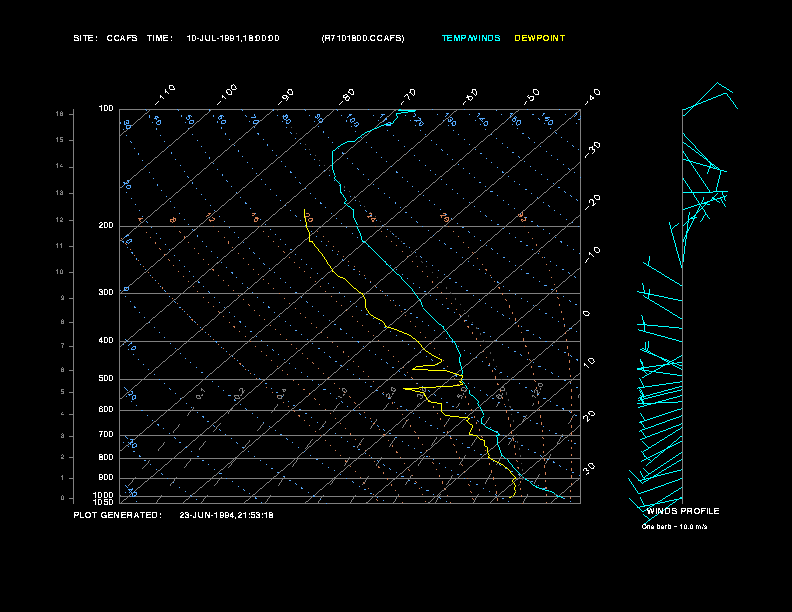The height and width of the screenshot is (612, 792).
Task: Click the left height scale label '2'
Action: (63, 457)
